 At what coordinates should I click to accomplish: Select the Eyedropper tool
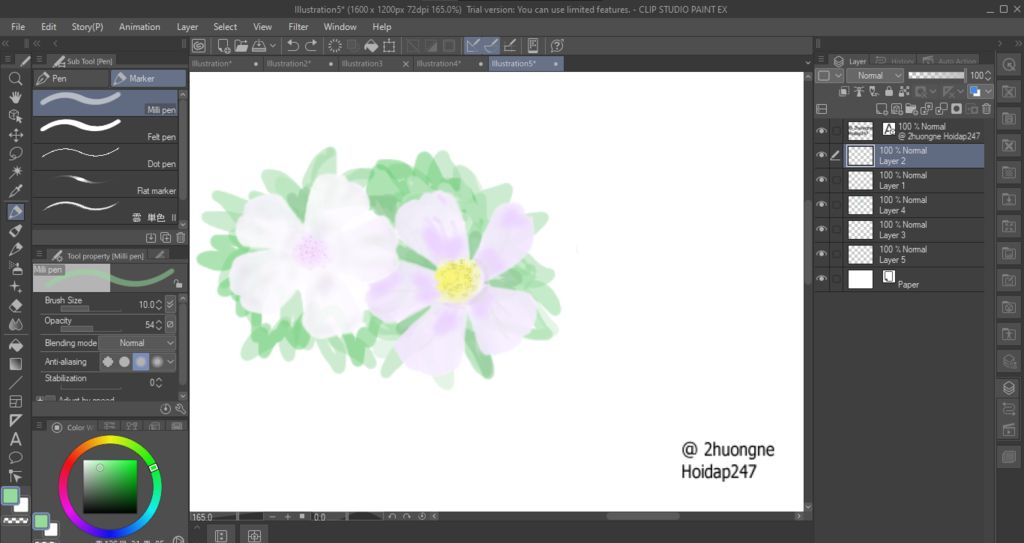16,191
